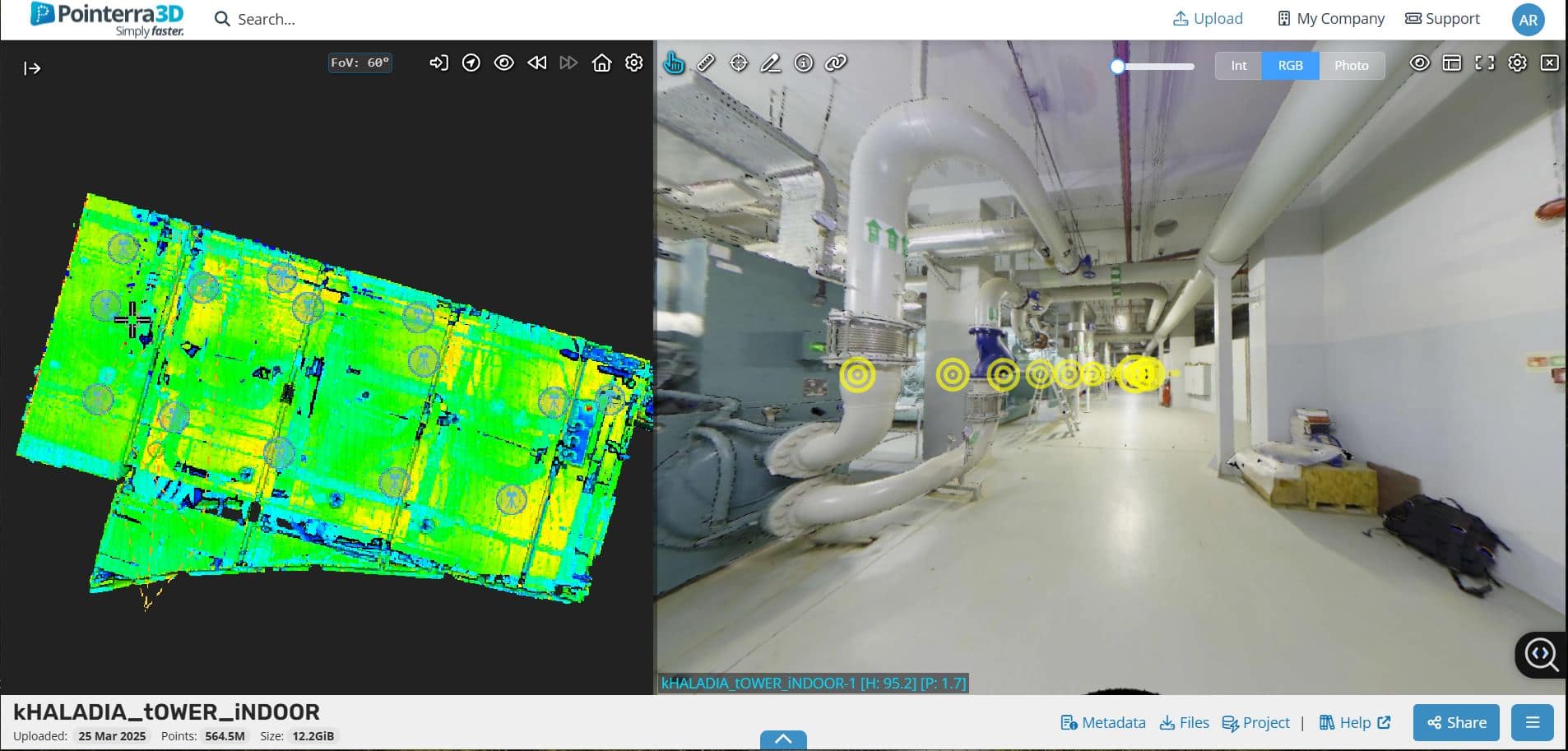Screen dimensions: 1568x751
Task: Switch panorama layout with panel icon
Action: click(1452, 63)
